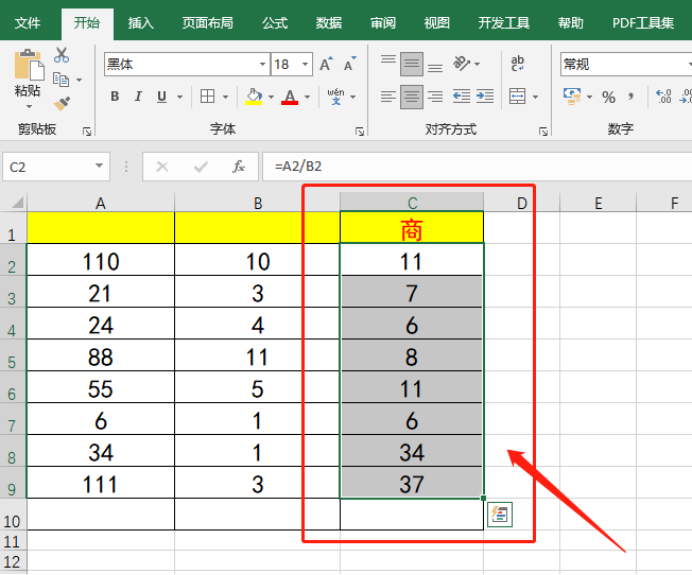Increase font size with large A icon

327,64
